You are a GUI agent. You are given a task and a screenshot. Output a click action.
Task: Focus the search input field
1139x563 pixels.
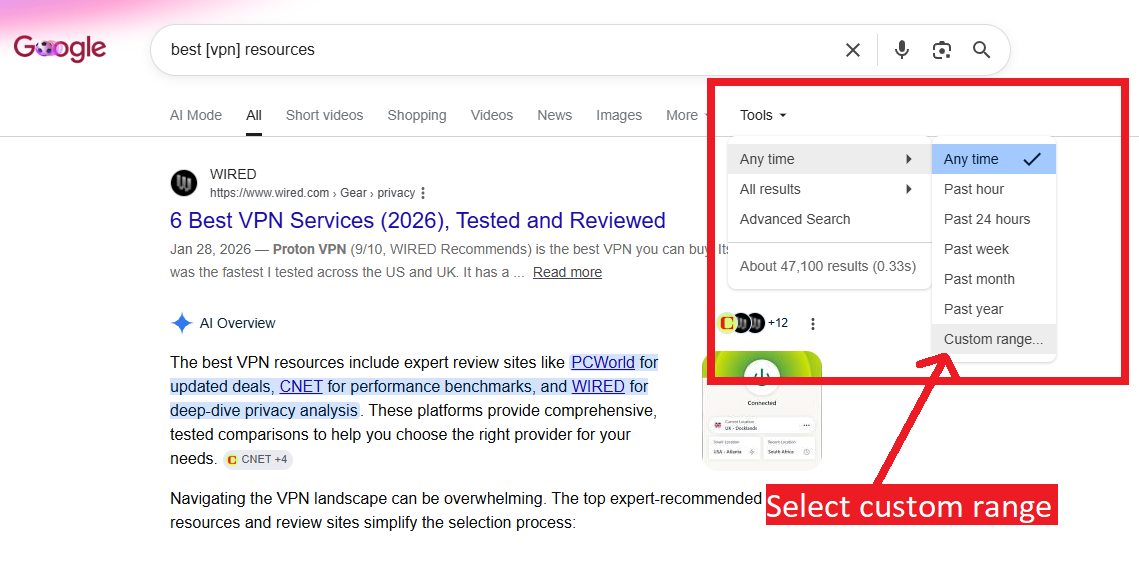point(501,50)
